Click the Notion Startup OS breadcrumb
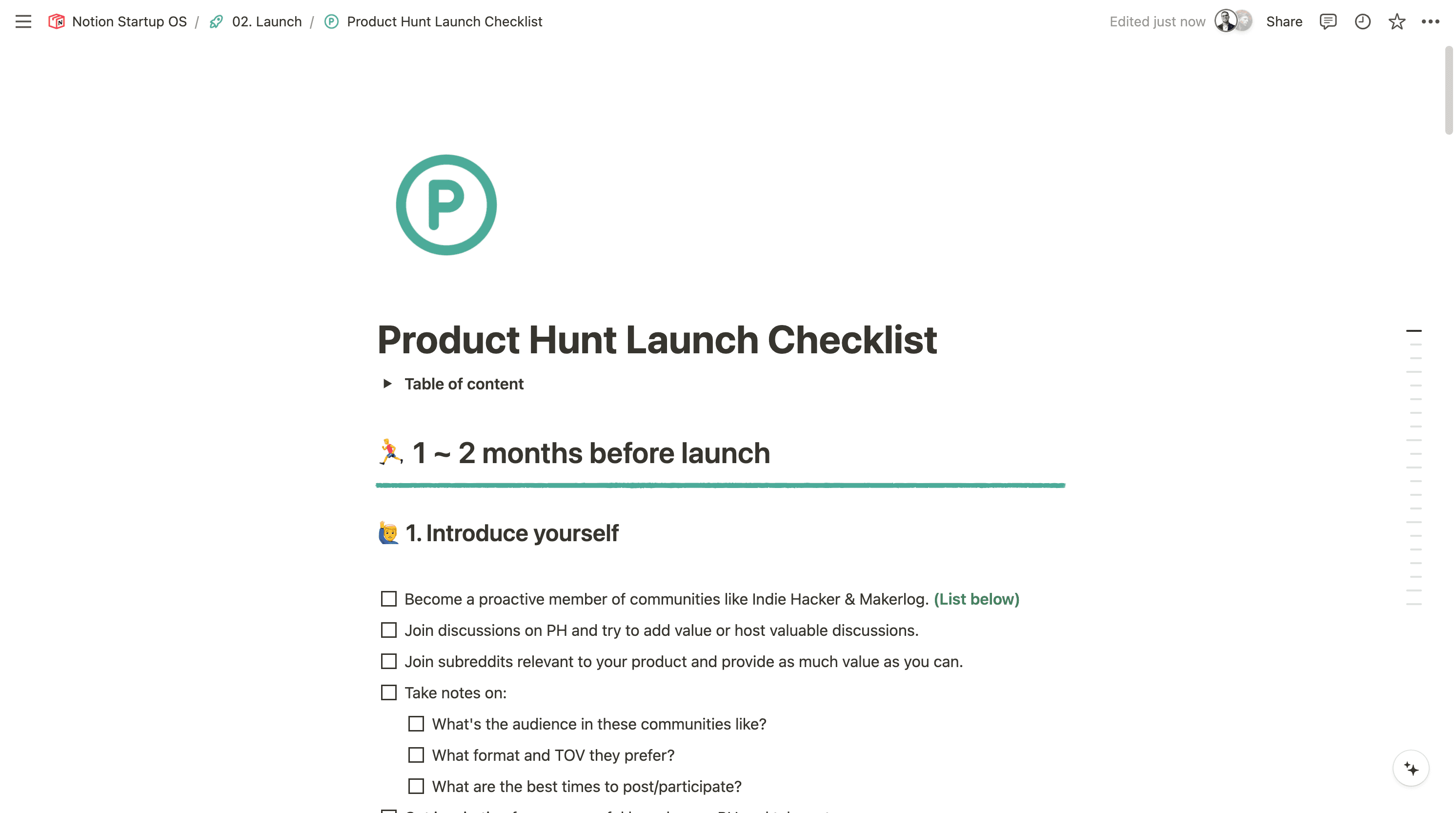 tap(129, 21)
